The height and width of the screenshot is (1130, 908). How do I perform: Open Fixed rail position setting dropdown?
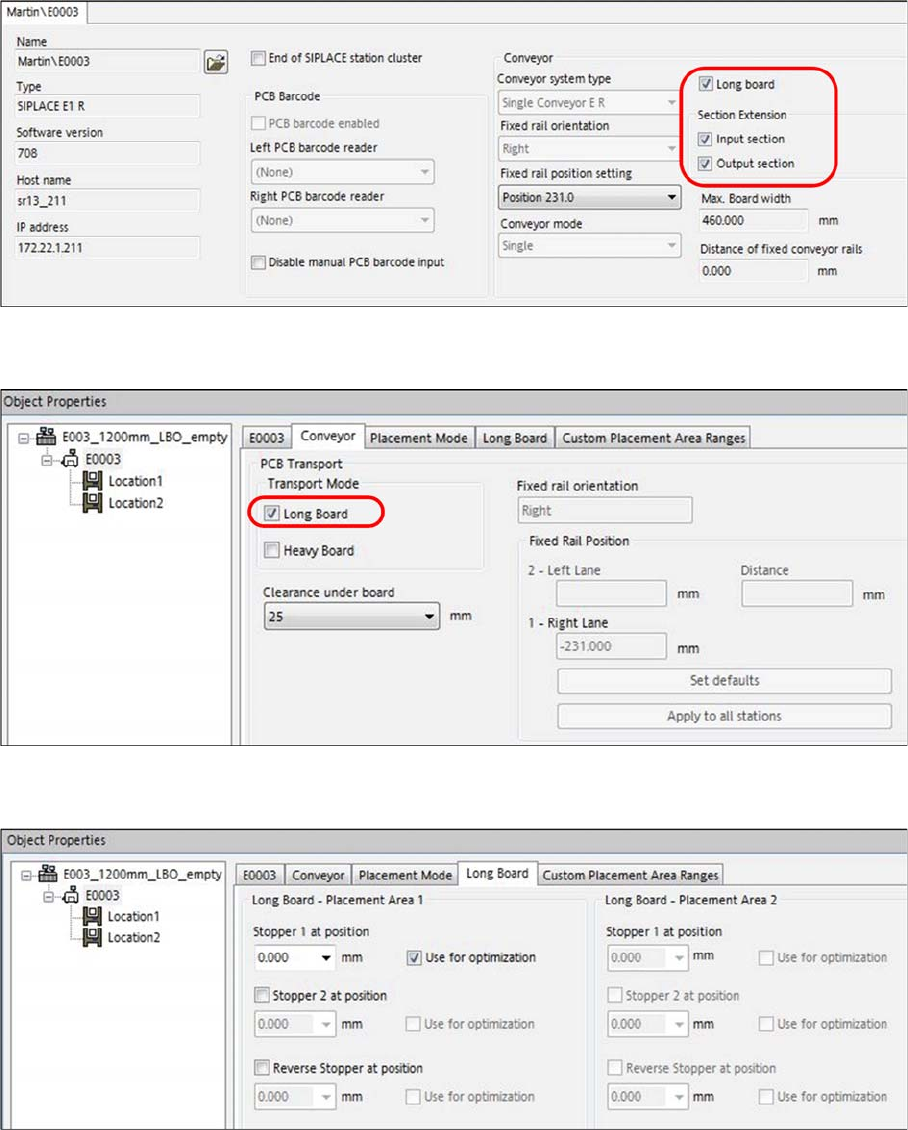[x=589, y=197]
